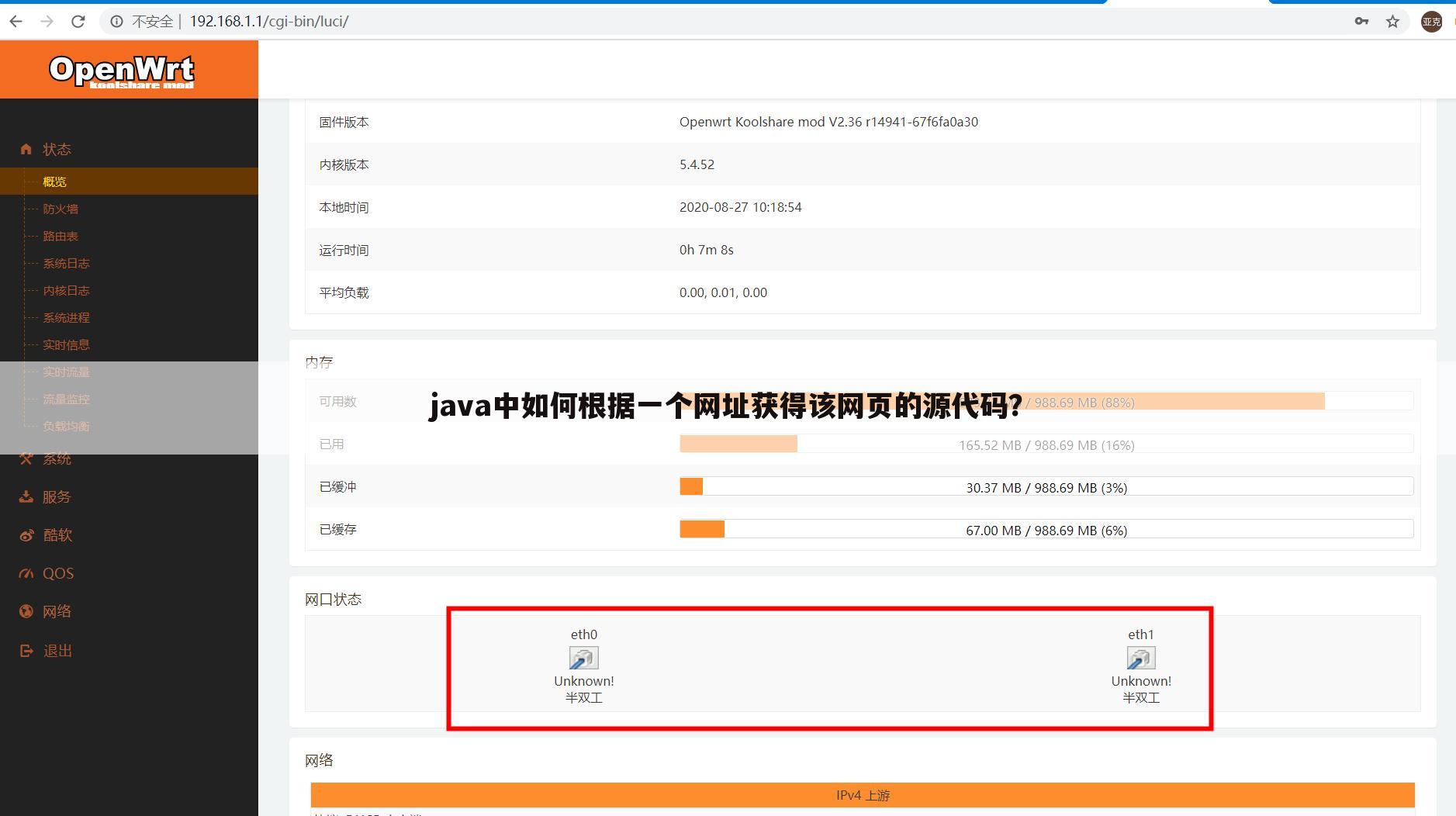Click the eth0 network port icon
The width and height of the screenshot is (1456, 816).
click(x=584, y=658)
